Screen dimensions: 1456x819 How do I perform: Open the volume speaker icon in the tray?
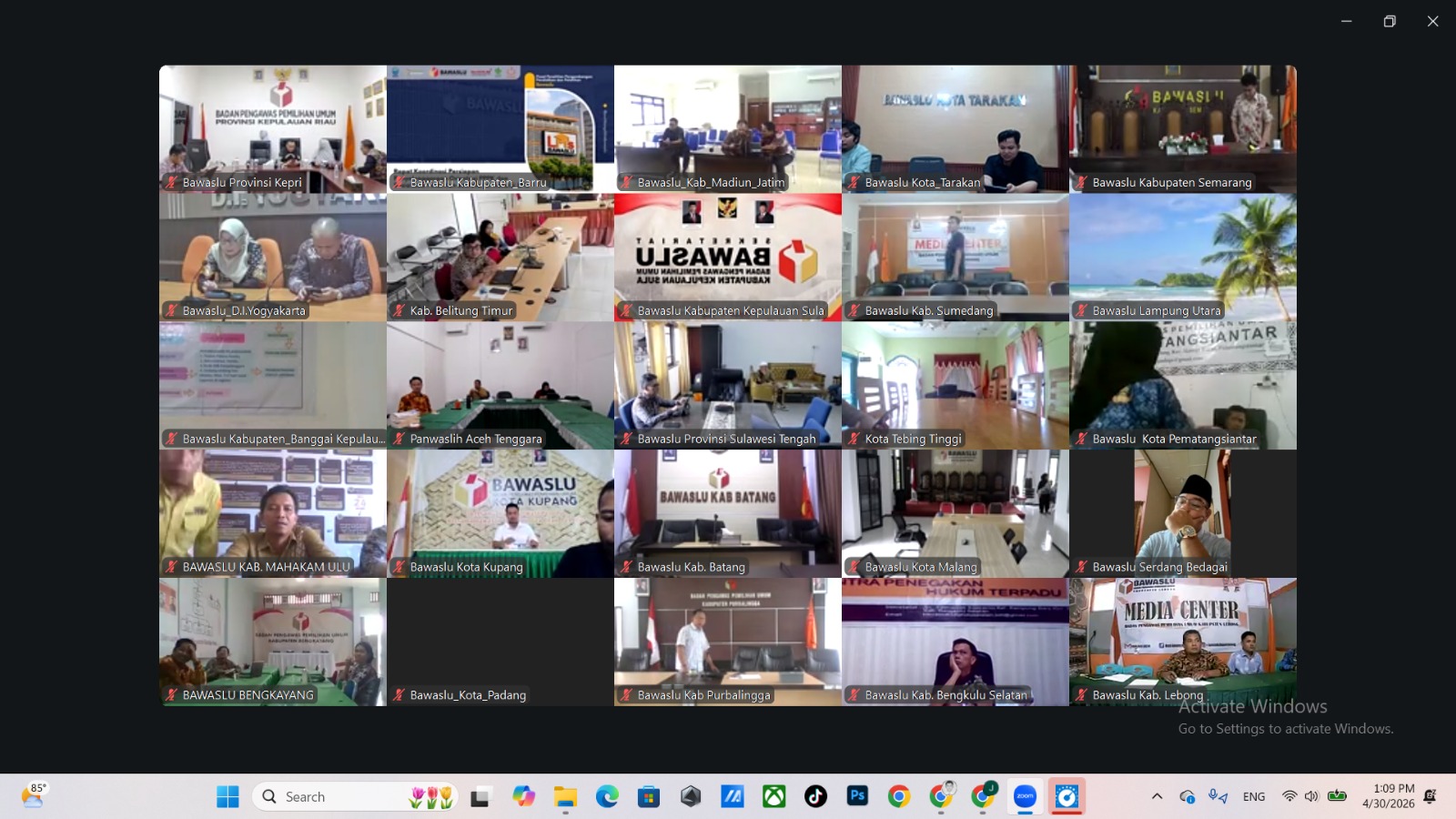(1311, 797)
